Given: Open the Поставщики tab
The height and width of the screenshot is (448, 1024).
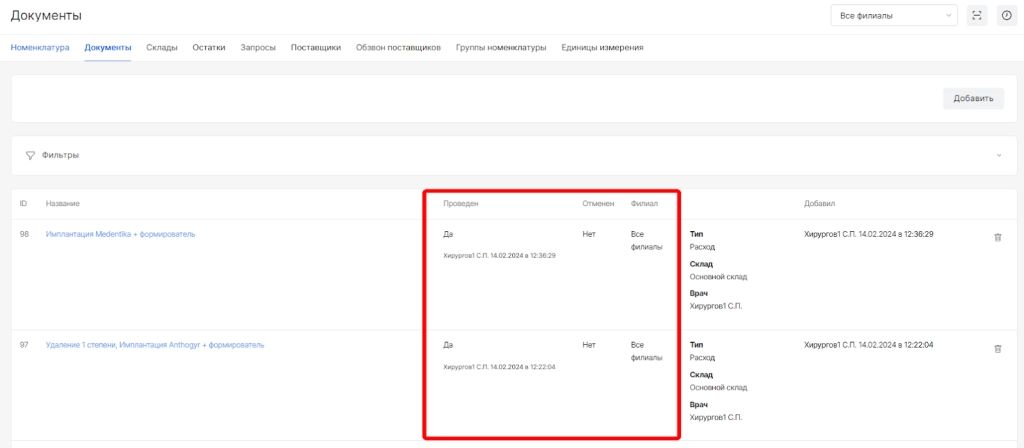Looking at the screenshot, I should coord(315,47).
